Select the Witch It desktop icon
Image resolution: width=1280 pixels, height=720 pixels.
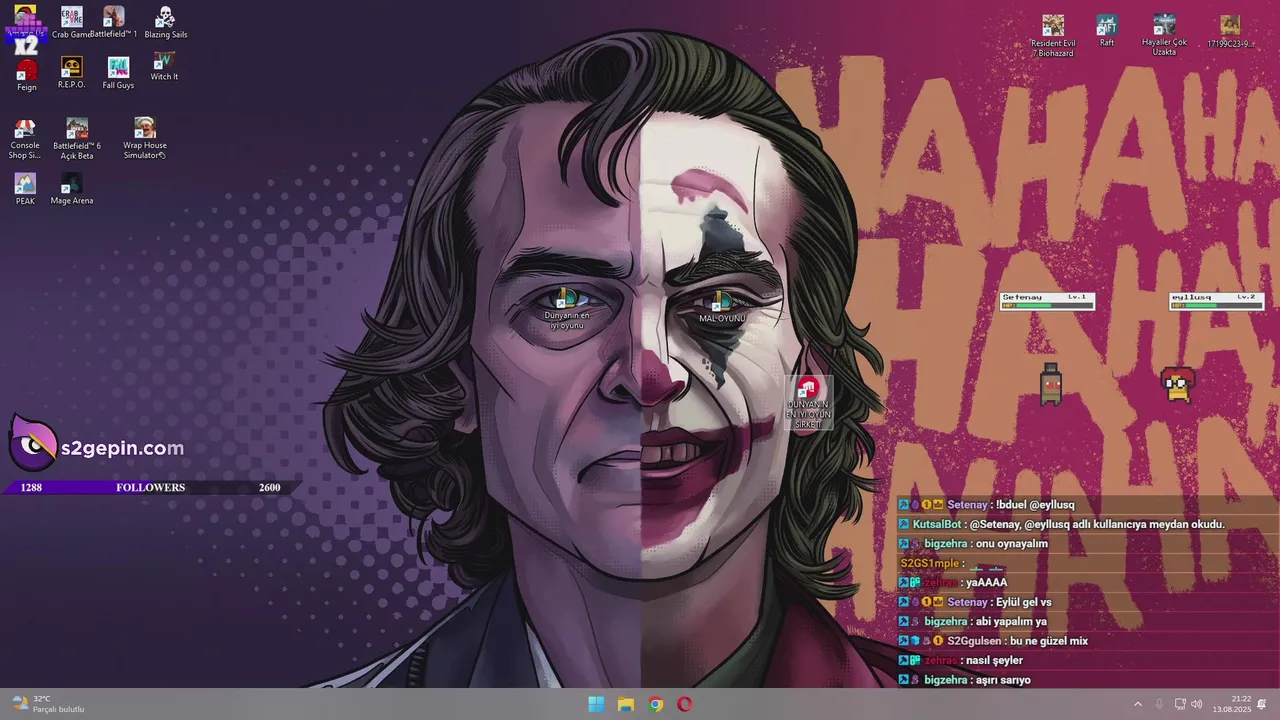[164, 66]
